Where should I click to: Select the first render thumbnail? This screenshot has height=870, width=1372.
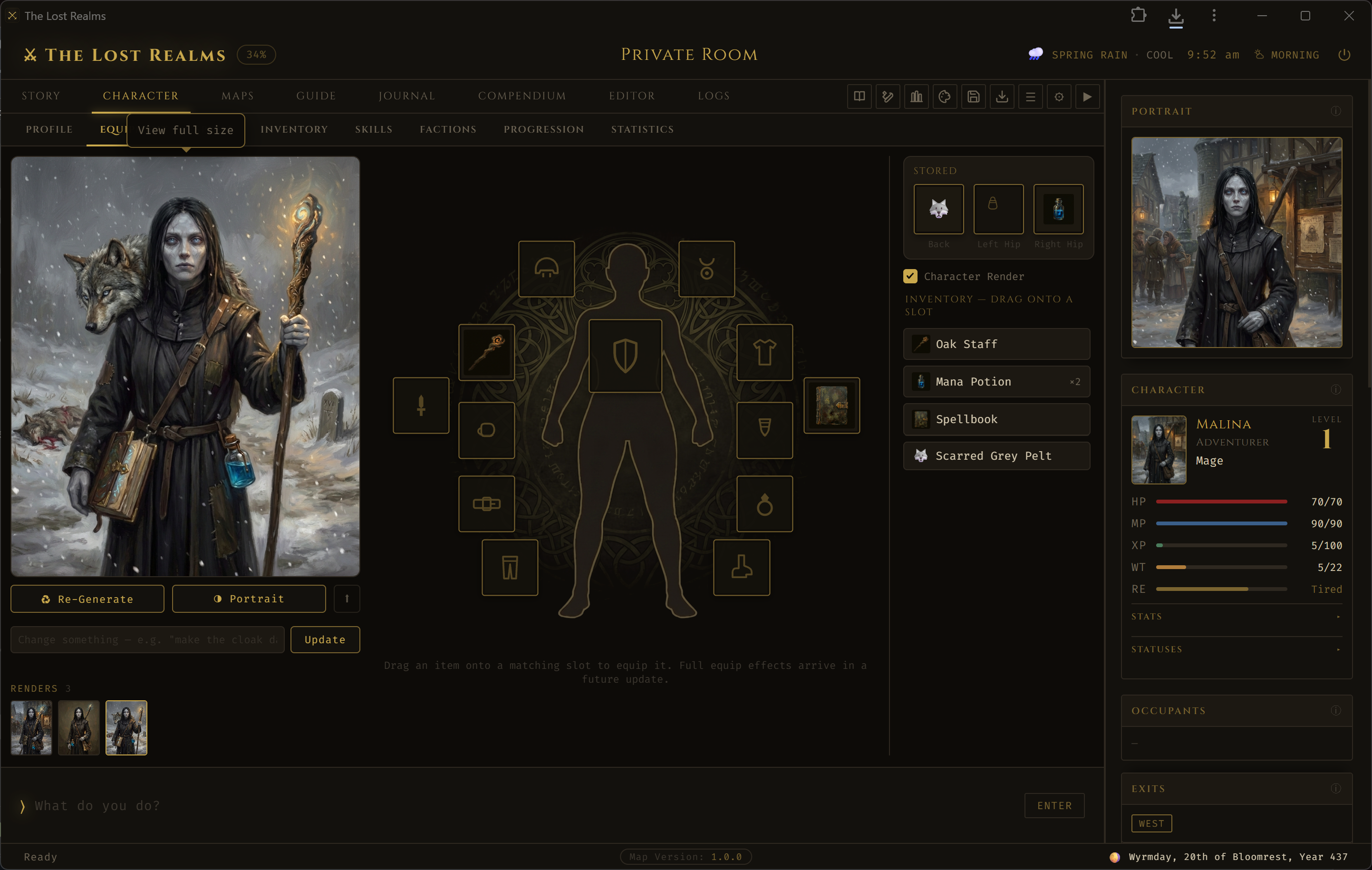[x=31, y=727]
